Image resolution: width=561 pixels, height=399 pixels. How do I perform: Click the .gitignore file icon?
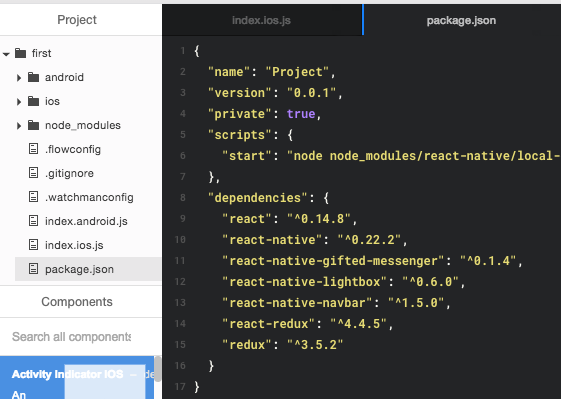[x=33, y=173]
